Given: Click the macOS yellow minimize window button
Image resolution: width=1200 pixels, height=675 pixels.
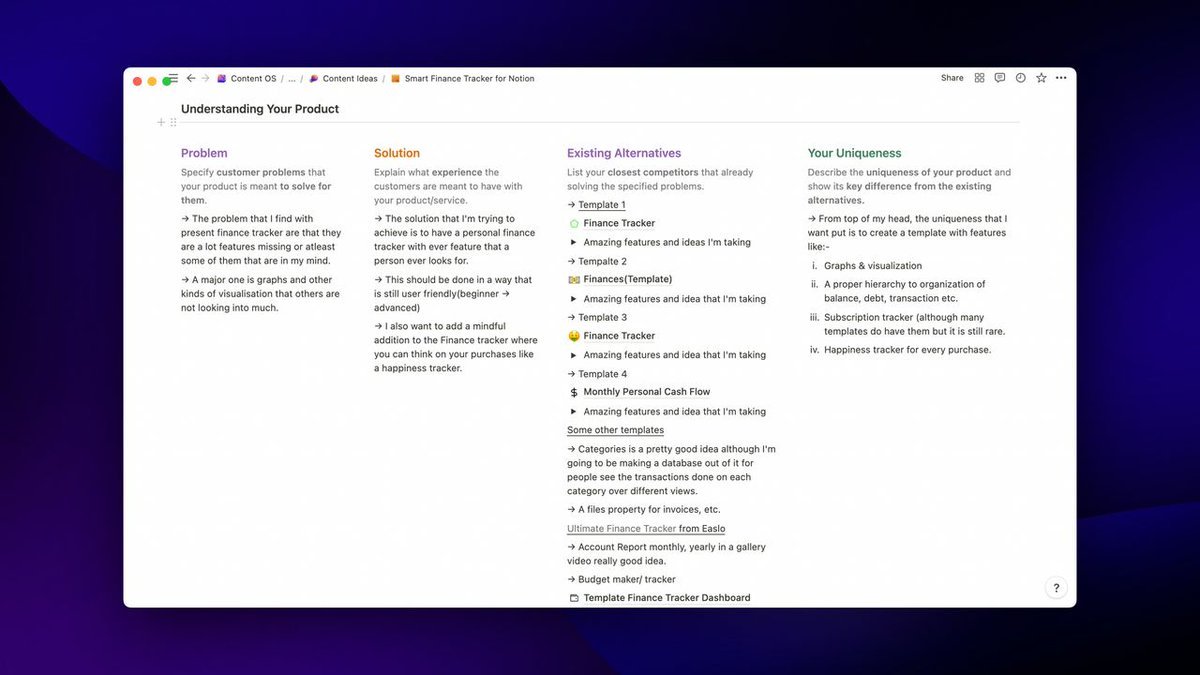Looking at the screenshot, I should pyautogui.click(x=152, y=81).
